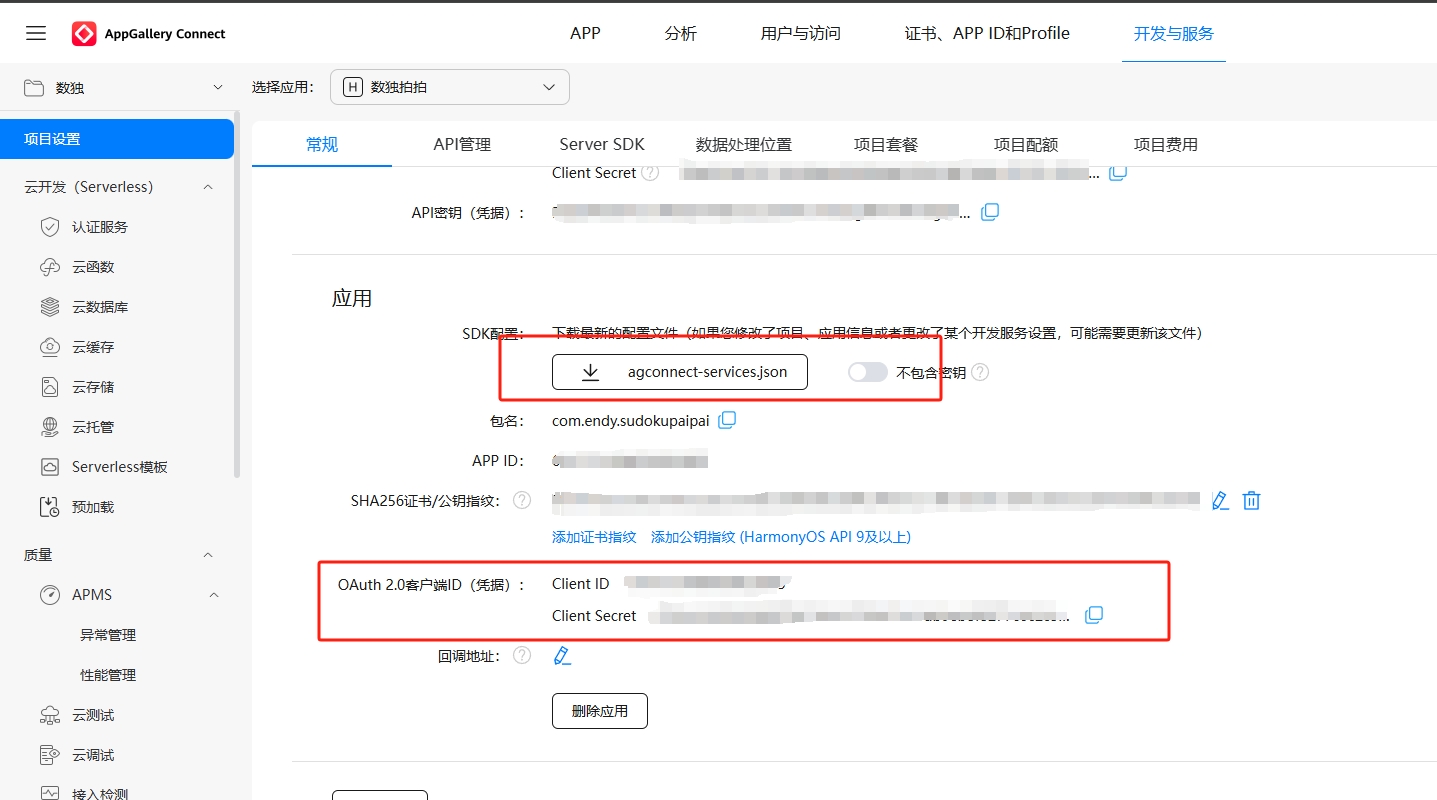The height and width of the screenshot is (800, 1437).
Task: Switch to the 分析 top tab
Action: click(x=680, y=33)
